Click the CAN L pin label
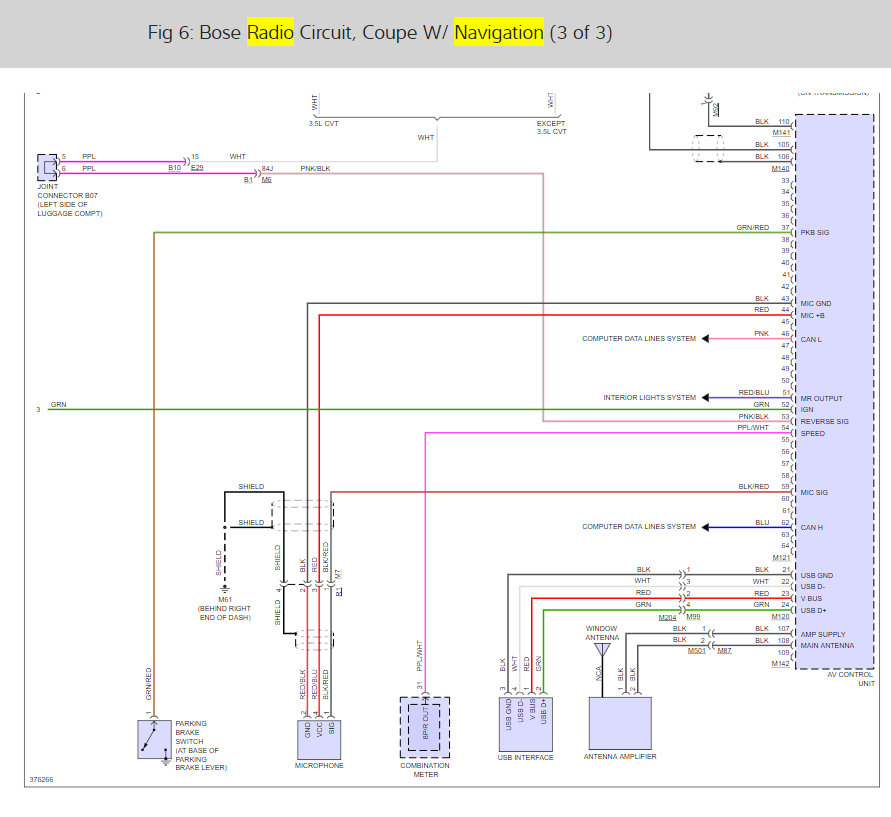 (811, 339)
